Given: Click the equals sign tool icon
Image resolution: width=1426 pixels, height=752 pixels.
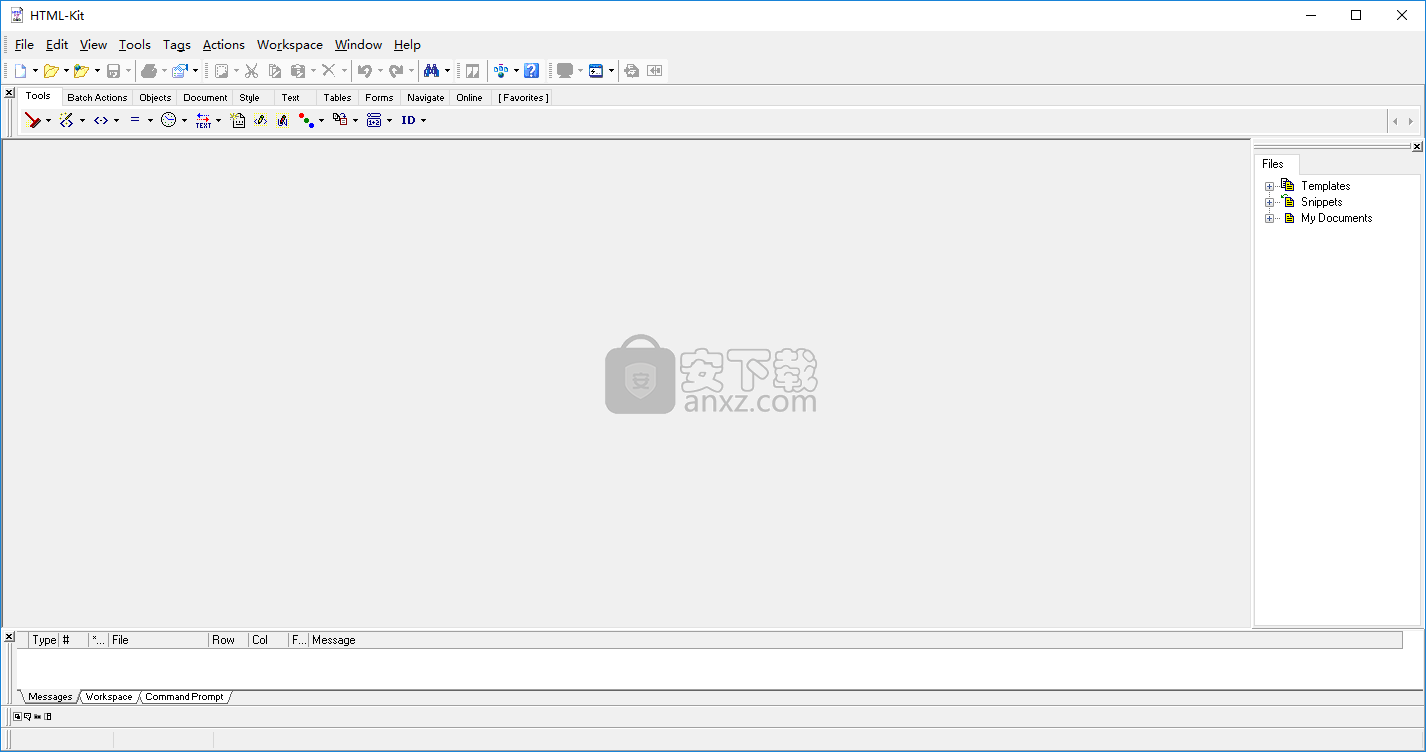Looking at the screenshot, I should 135,120.
